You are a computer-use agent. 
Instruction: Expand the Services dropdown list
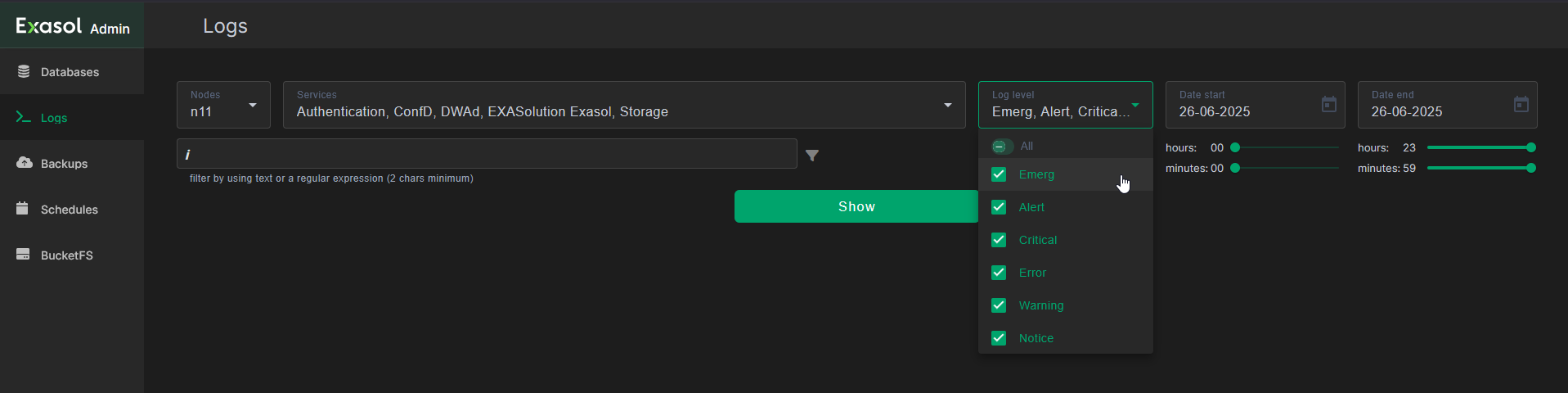(624, 105)
